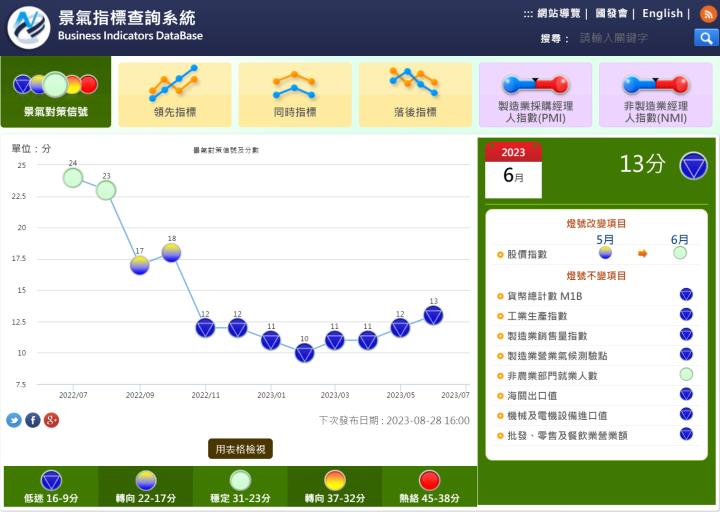Click the blue light for 批發、零售及餐飲業營業額
The width and height of the screenshot is (720, 512).
[686, 434]
